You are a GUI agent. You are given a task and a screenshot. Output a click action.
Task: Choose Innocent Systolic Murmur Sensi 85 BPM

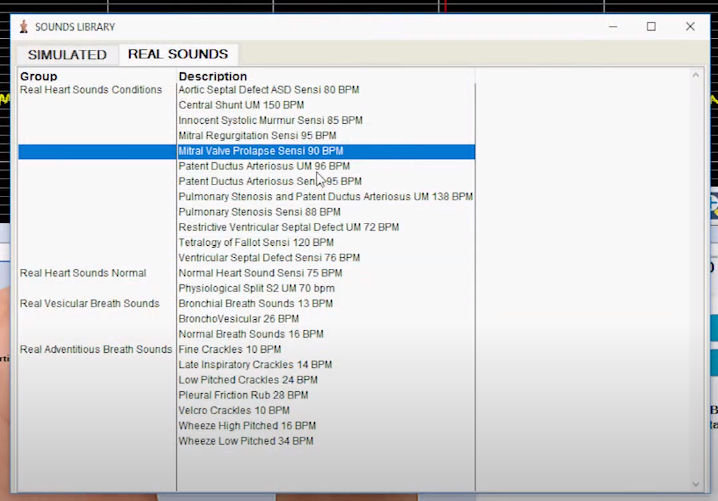(x=270, y=120)
